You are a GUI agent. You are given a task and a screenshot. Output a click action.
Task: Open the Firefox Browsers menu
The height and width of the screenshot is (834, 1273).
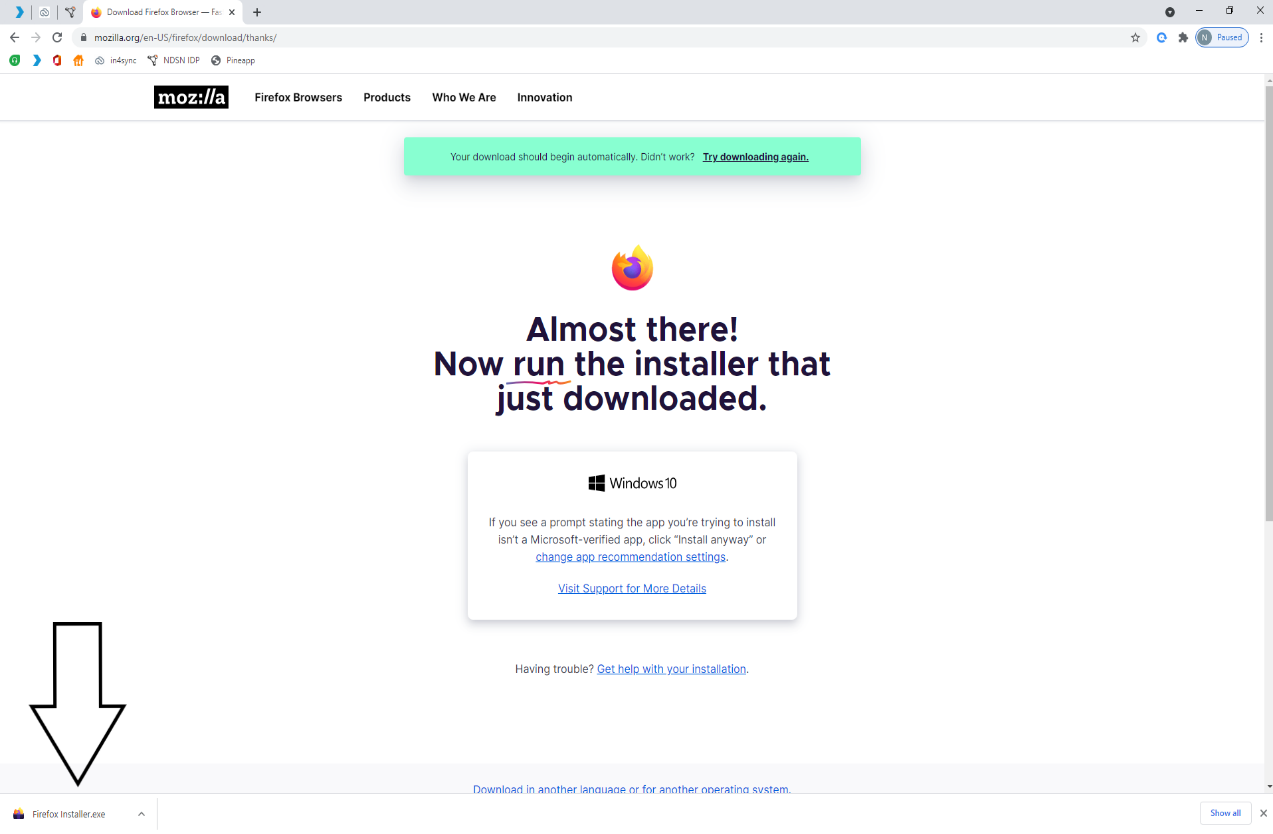tap(298, 97)
